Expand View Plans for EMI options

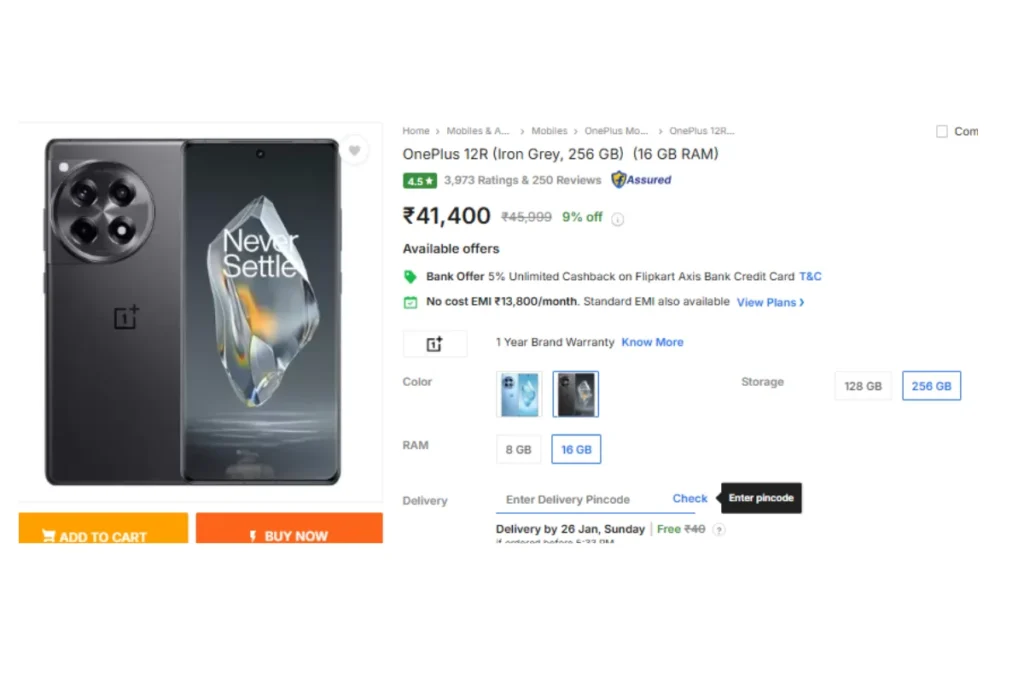tap(771, 302)
